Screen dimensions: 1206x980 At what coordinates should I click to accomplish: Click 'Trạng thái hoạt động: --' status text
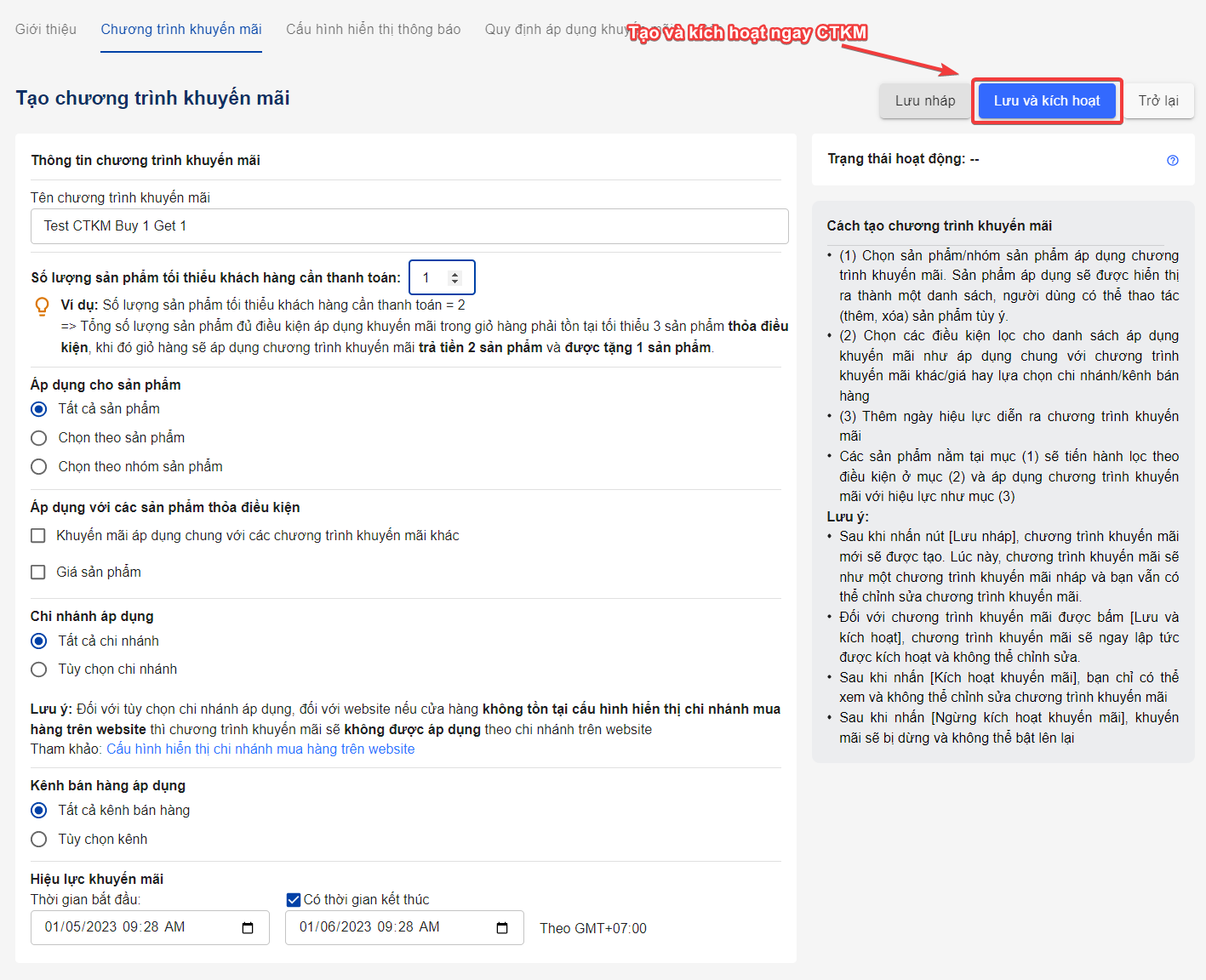tap(903, 159)
